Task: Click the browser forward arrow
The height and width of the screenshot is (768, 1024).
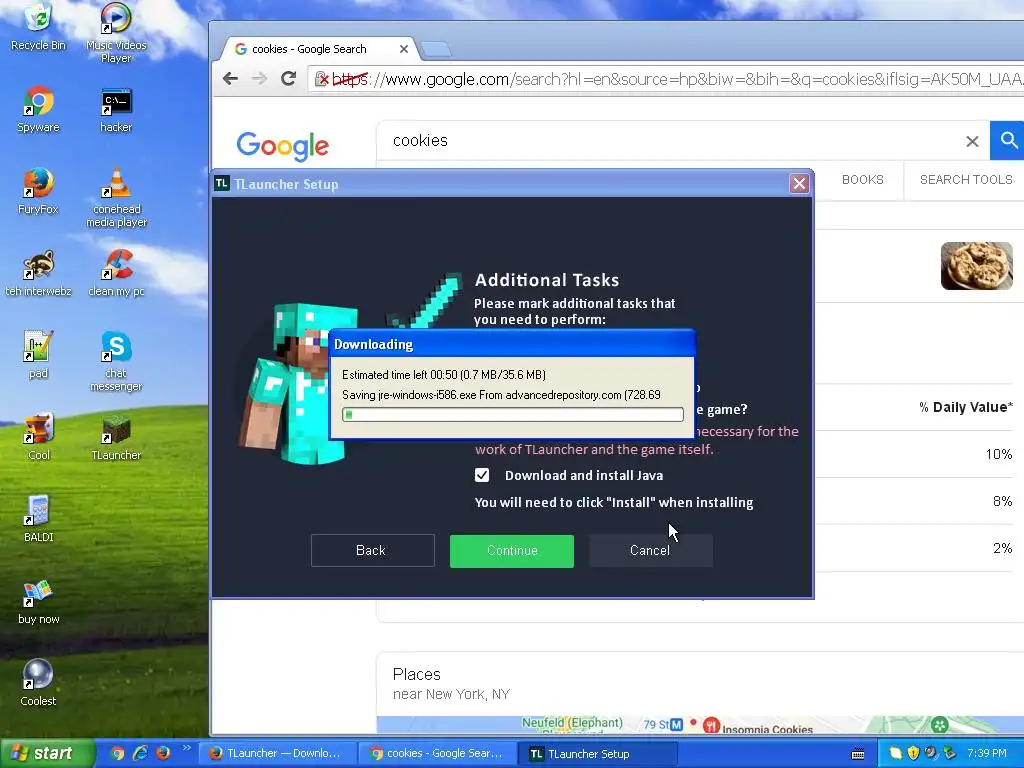Action: pos(259,79)
